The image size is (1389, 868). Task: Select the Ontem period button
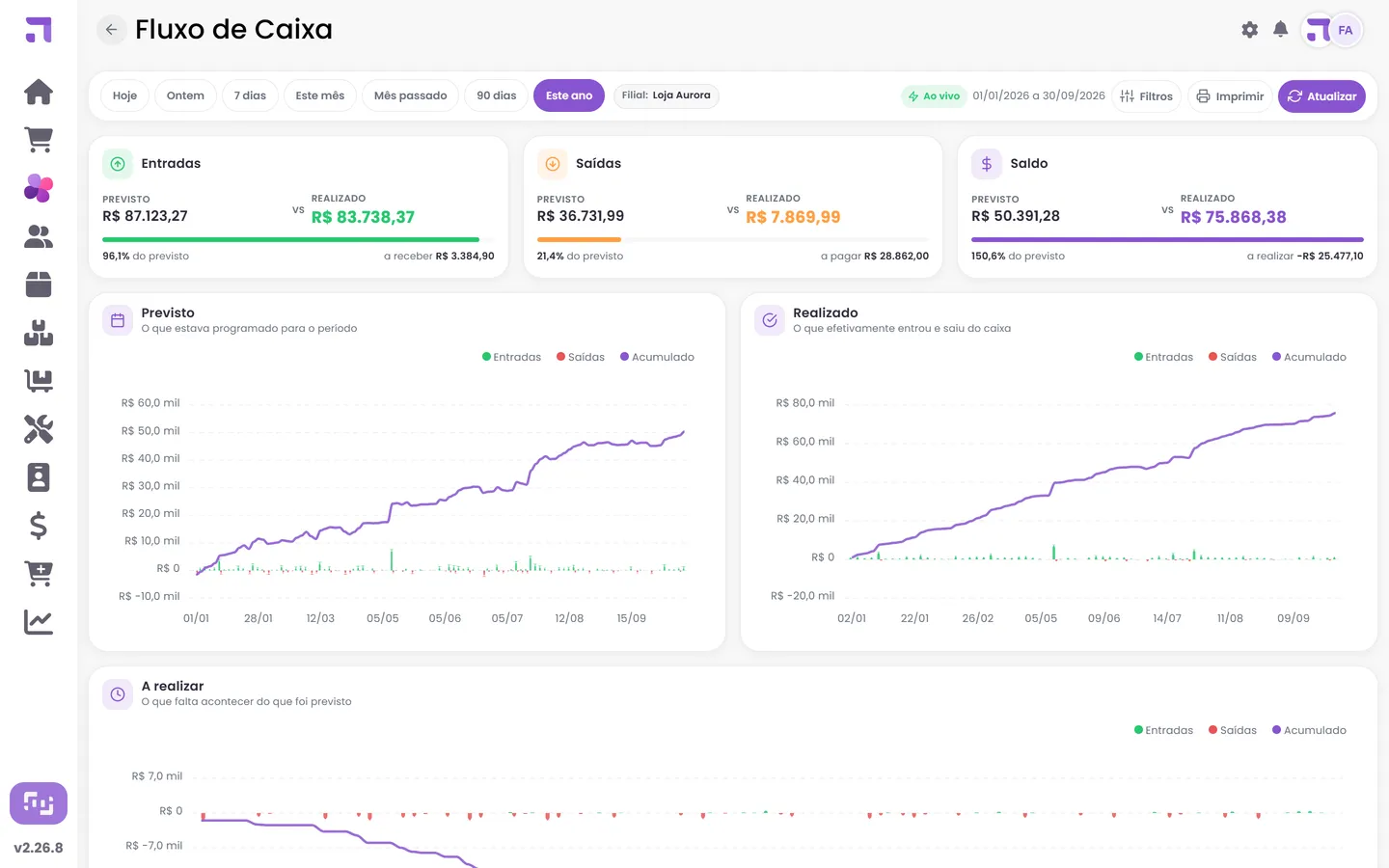(x=185, y=95)
